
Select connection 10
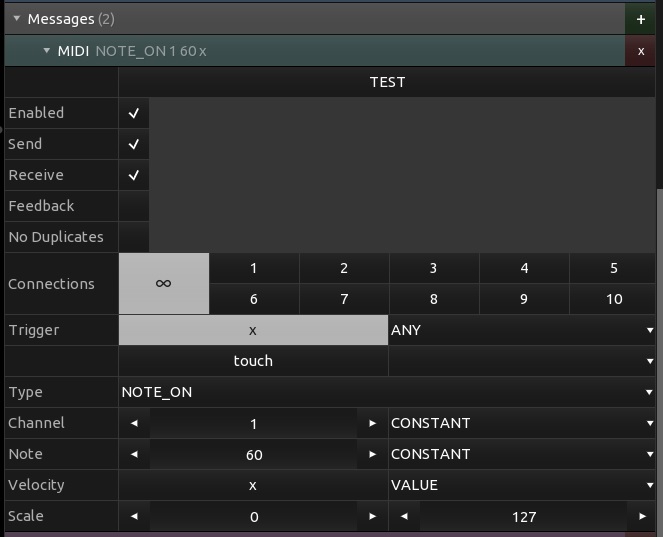(613, 299)
